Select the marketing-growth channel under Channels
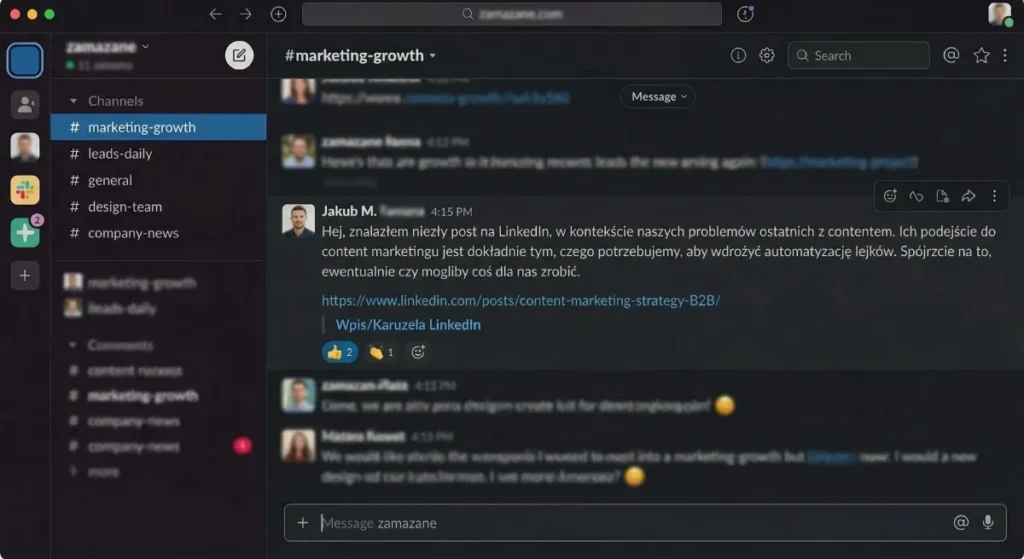Viewport: 1024px width, 559px height. pyautogui.click(x=159, y=127)
